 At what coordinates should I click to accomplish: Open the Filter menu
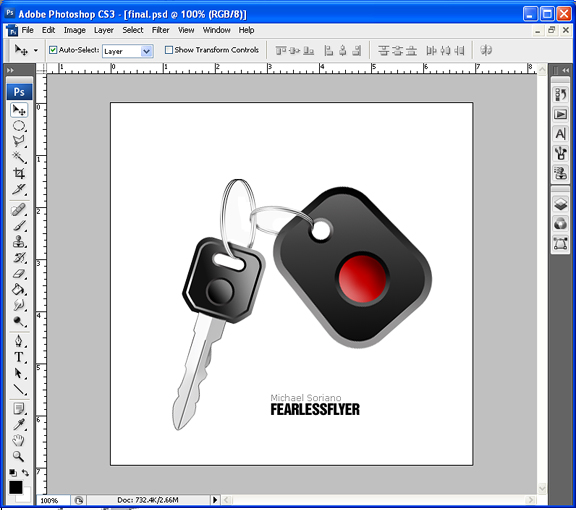pos(161,30)
